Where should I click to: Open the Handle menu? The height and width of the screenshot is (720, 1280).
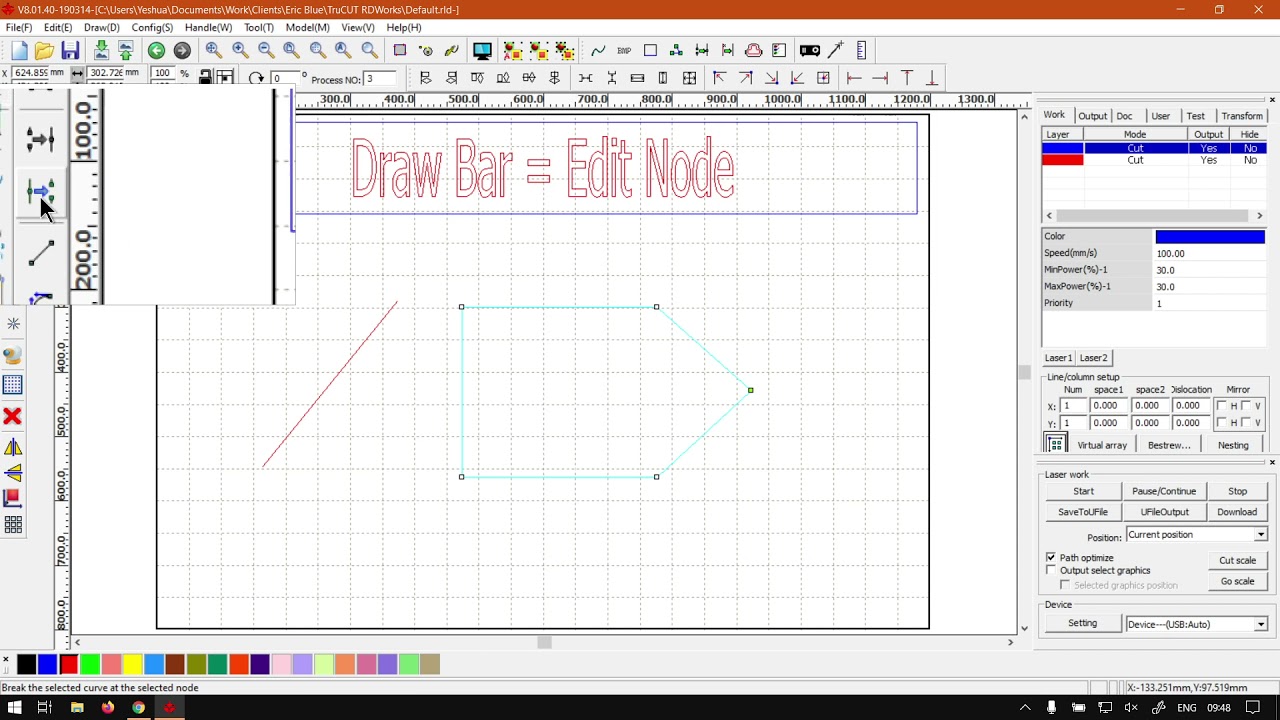coord(208,28)
